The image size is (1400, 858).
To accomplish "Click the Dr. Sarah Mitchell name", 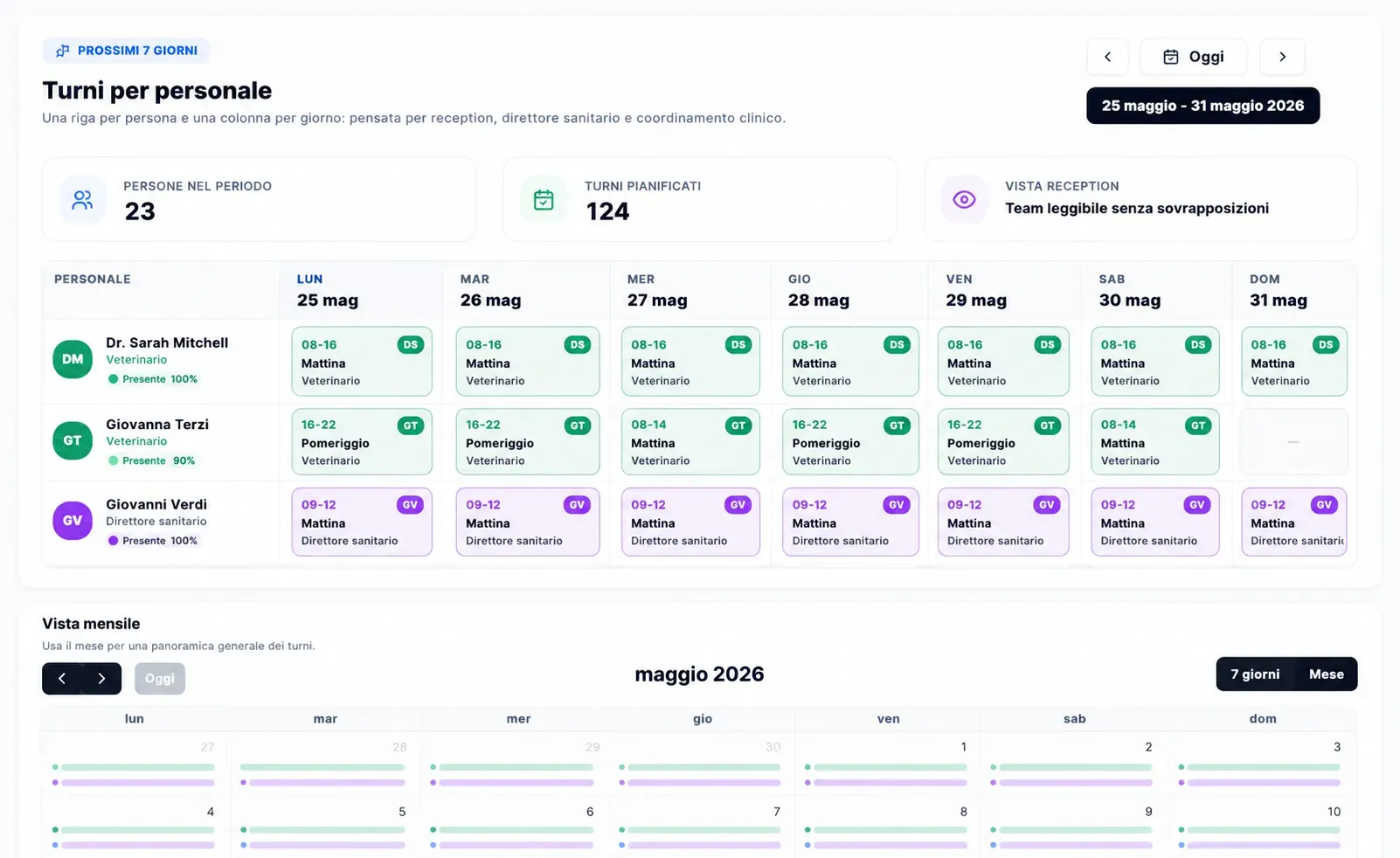I will (x=167, y=343).
